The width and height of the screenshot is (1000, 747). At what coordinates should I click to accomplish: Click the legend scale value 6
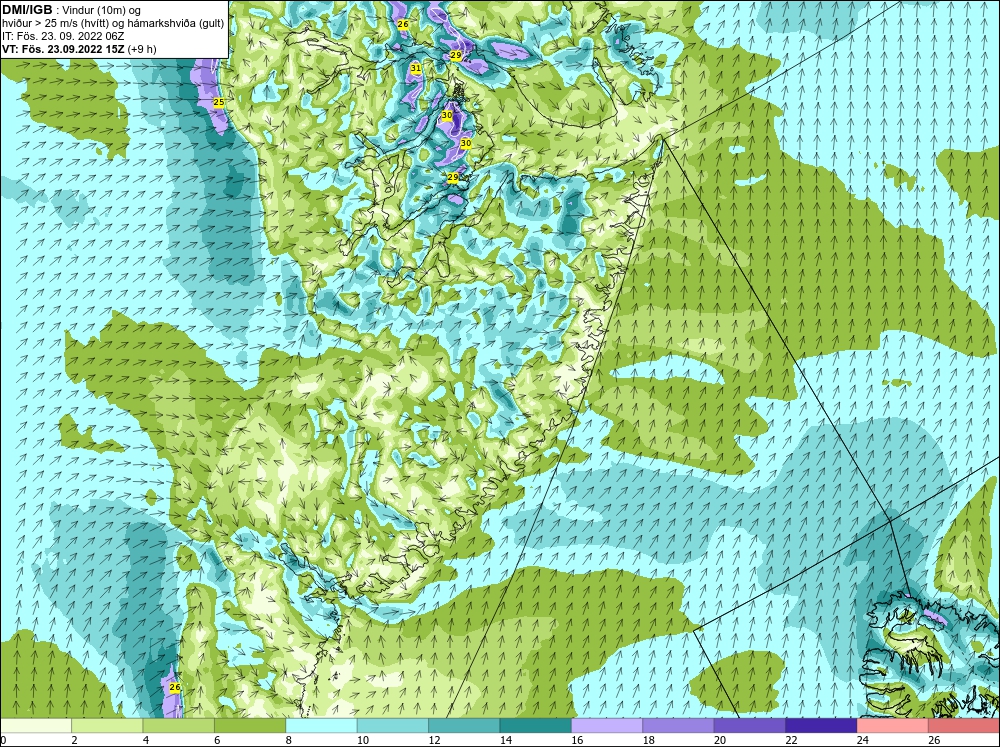coord(217,740)
